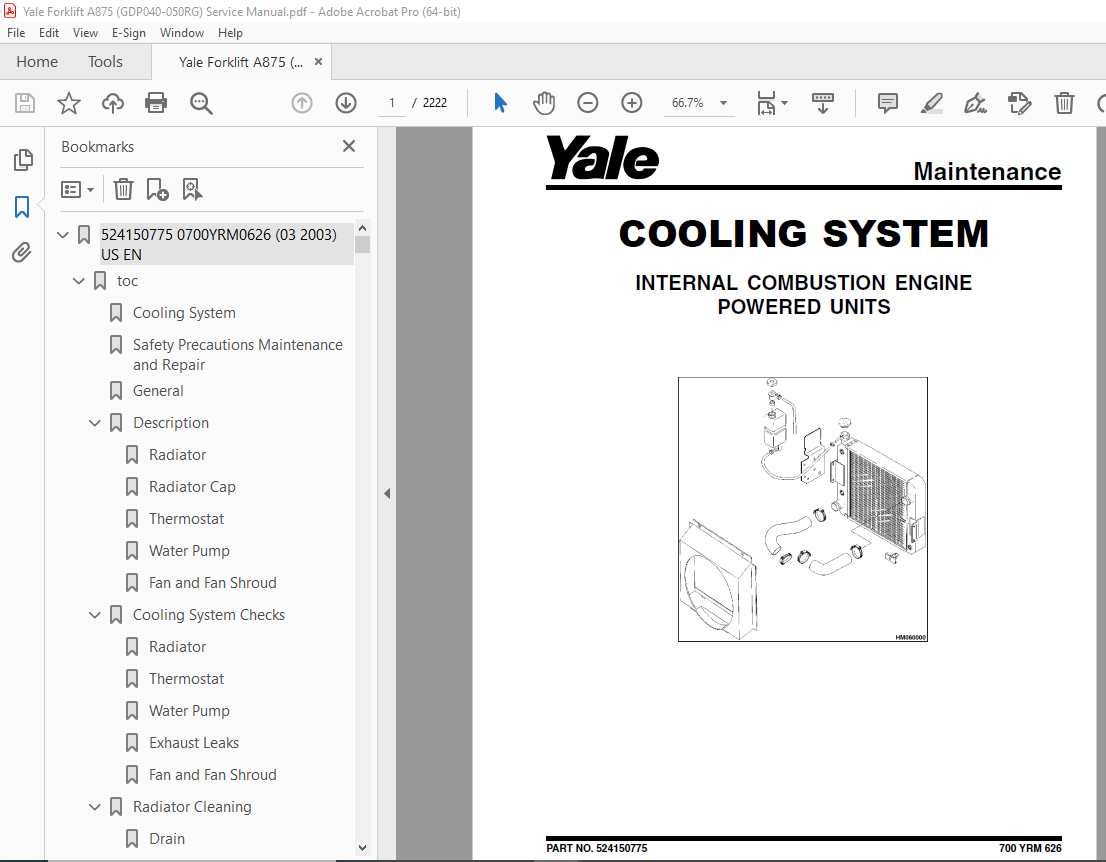Screen dimensions: 1106x862
Task: Collapse the toc bookmark node
Action: pos(79,281)
